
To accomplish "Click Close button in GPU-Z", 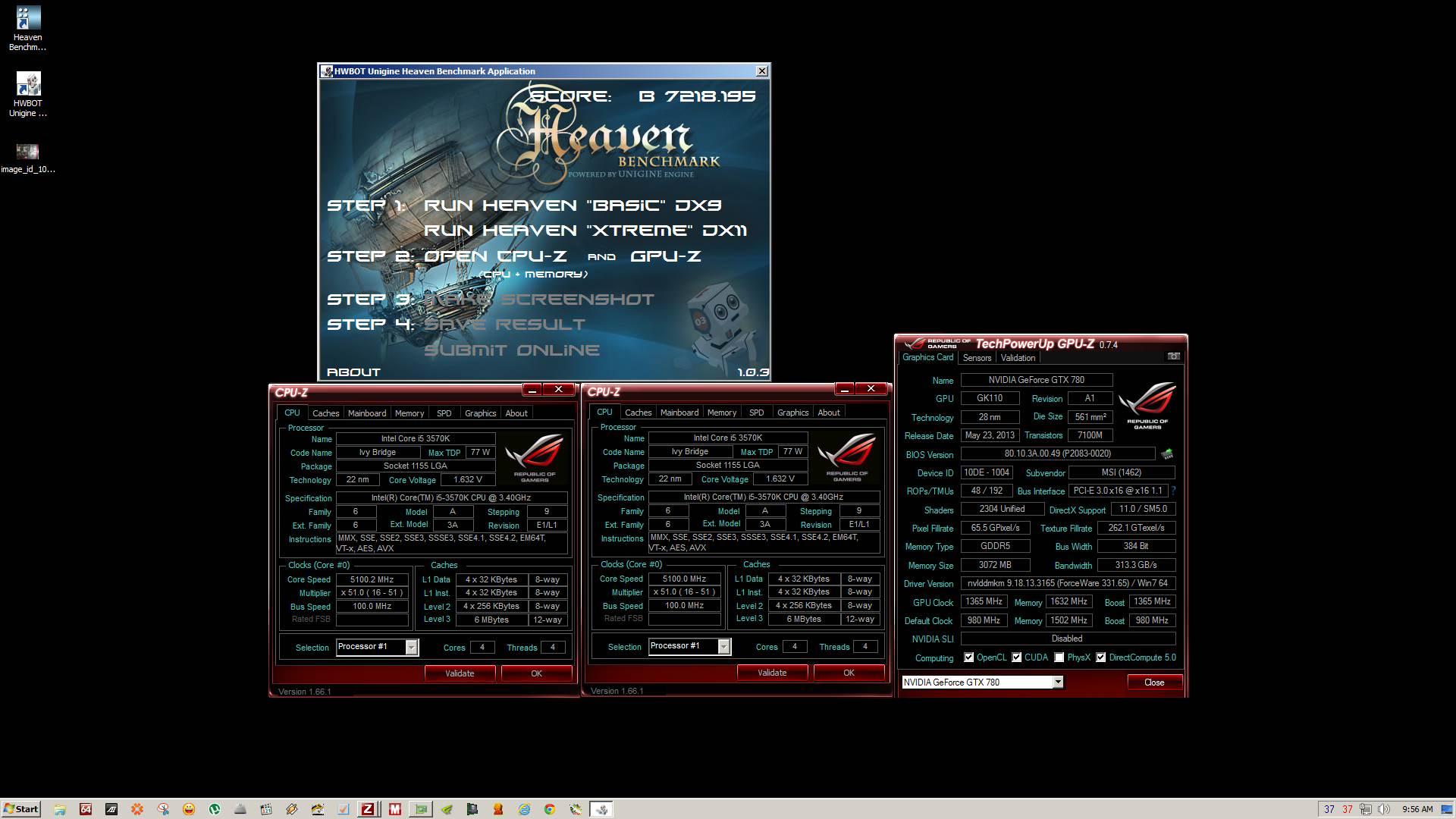I will click(1154, 682).
